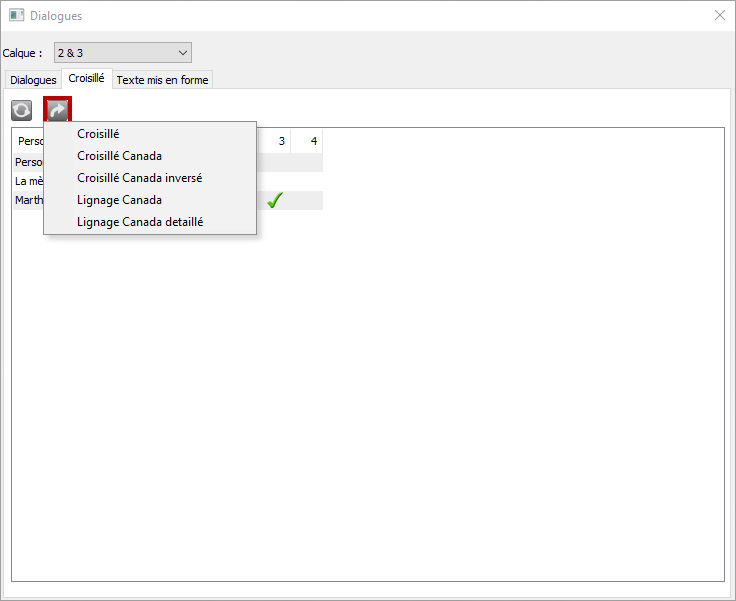Select the La mè… row in the table
The width and height of the screenshot is (736, 601).
point(28,181)
